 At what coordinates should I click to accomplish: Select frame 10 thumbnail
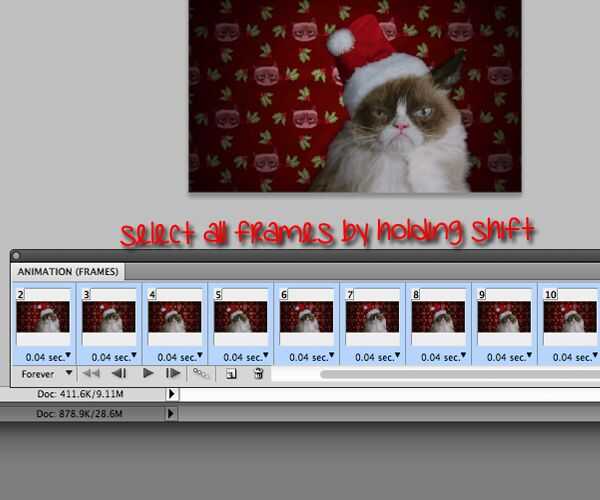pyautogui.click(x=570, y=317)
